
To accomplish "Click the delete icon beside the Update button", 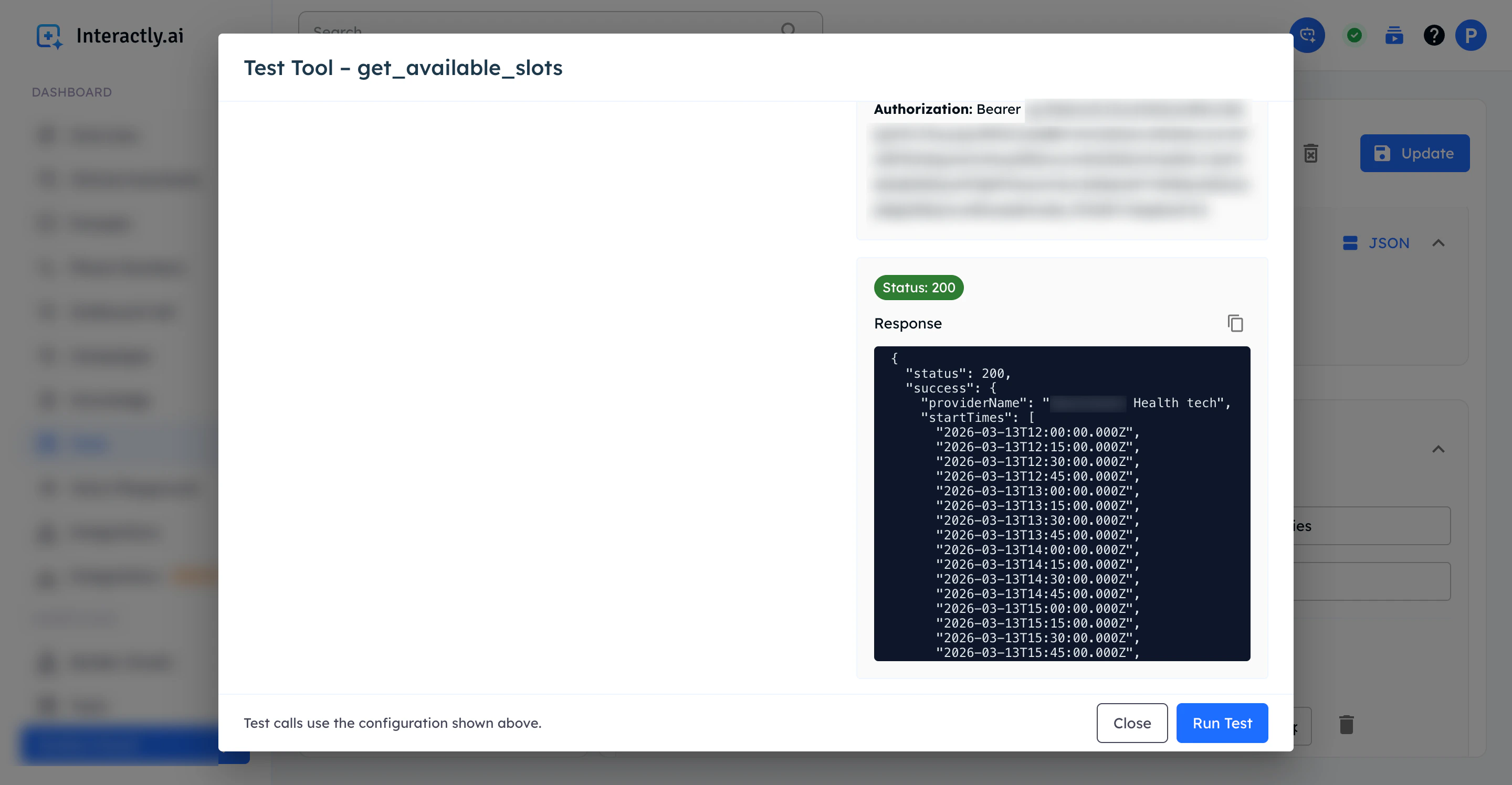I will point(1311,153).
